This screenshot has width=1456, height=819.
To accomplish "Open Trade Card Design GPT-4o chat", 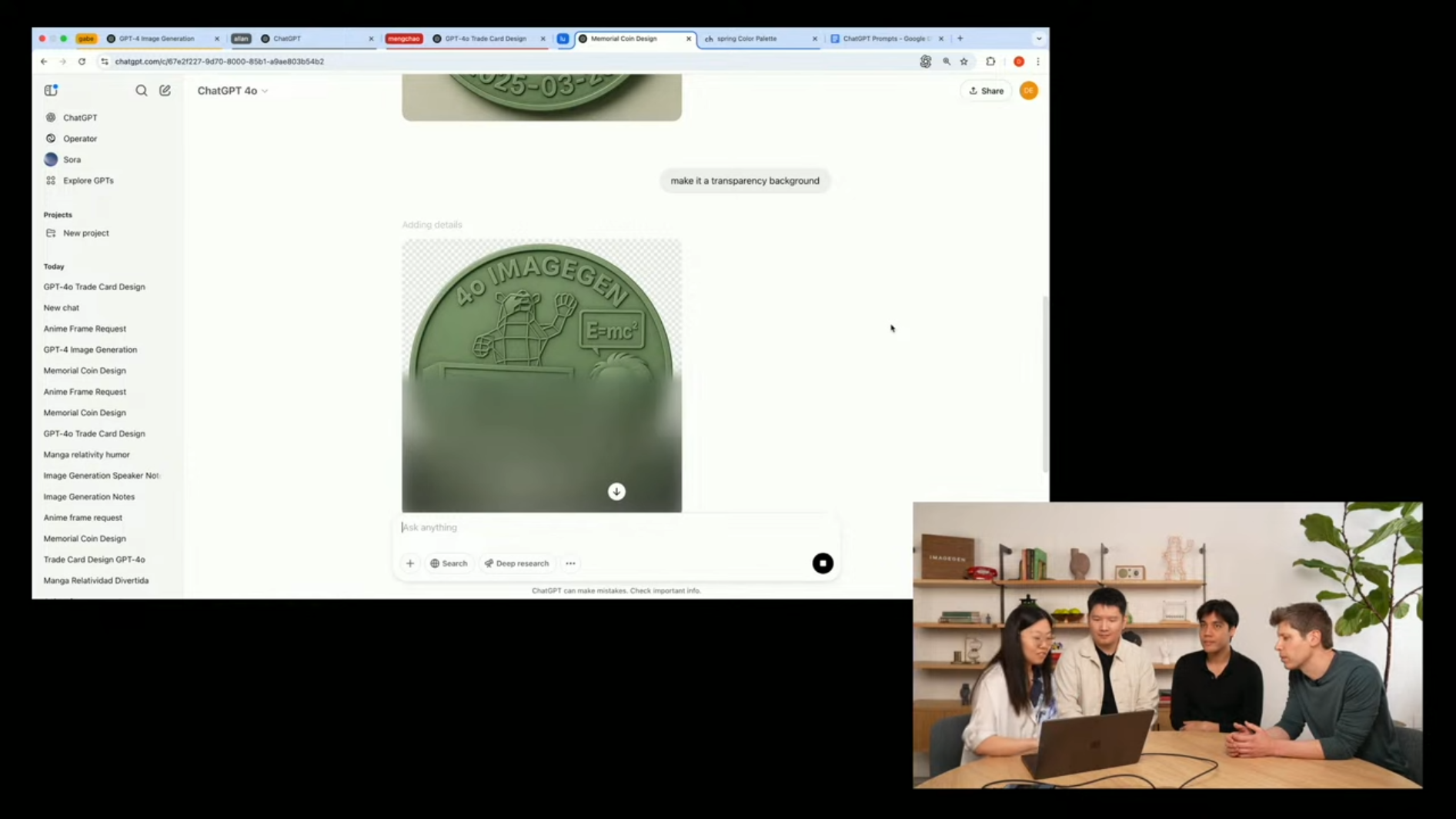I will click(x=94, y=560).
